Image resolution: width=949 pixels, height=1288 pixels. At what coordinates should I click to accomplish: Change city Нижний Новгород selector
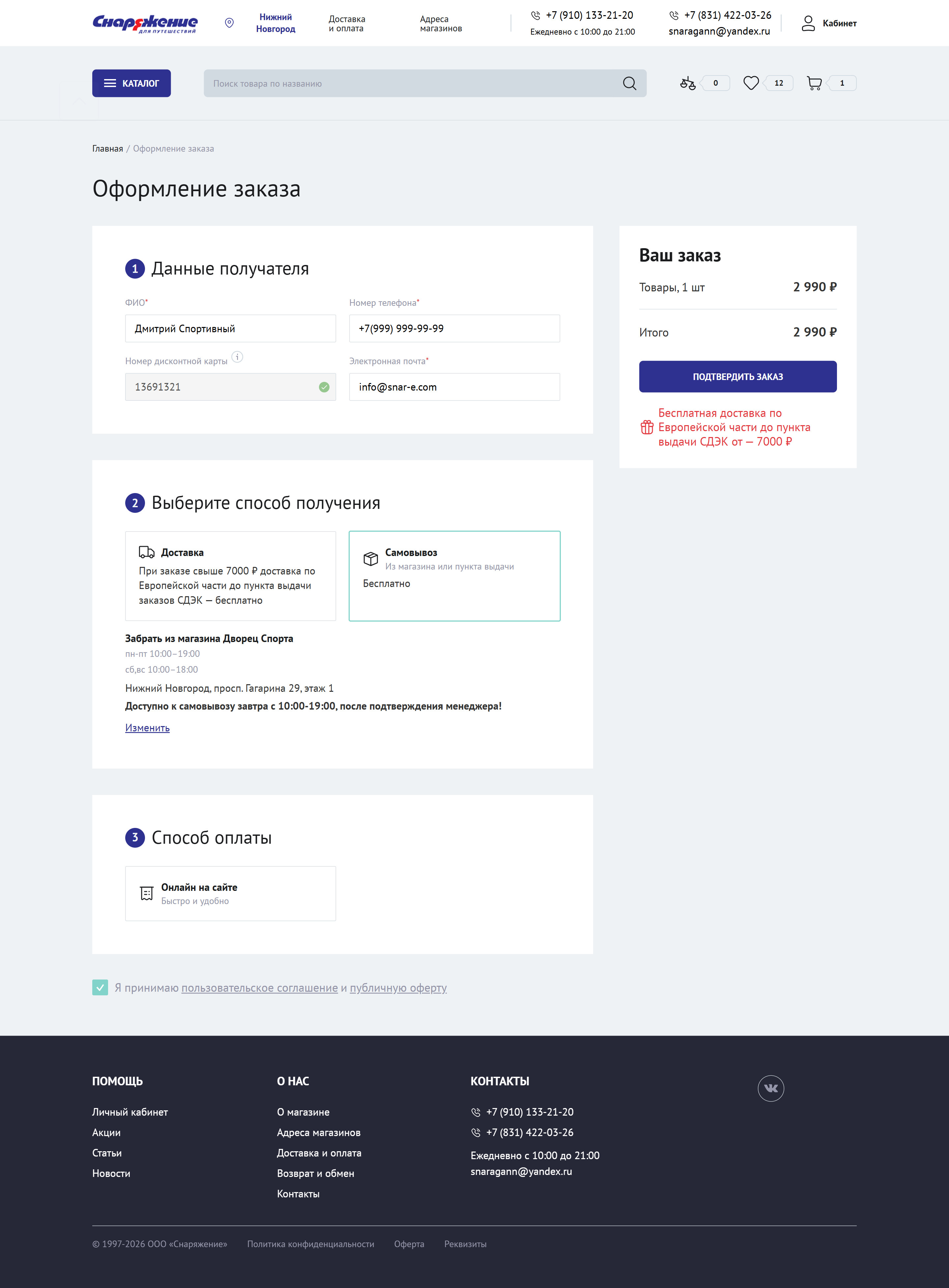pyautogui.click(x=276, y=23)
